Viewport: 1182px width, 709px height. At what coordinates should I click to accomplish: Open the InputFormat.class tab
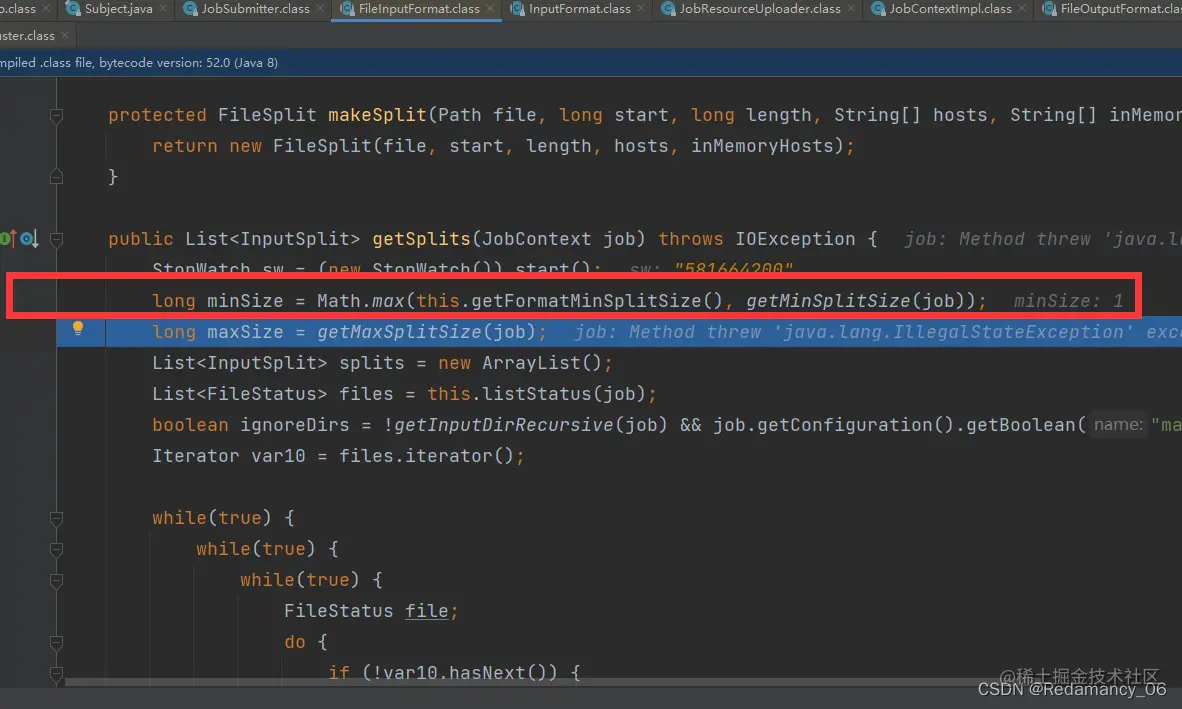(x=579, y=9)
